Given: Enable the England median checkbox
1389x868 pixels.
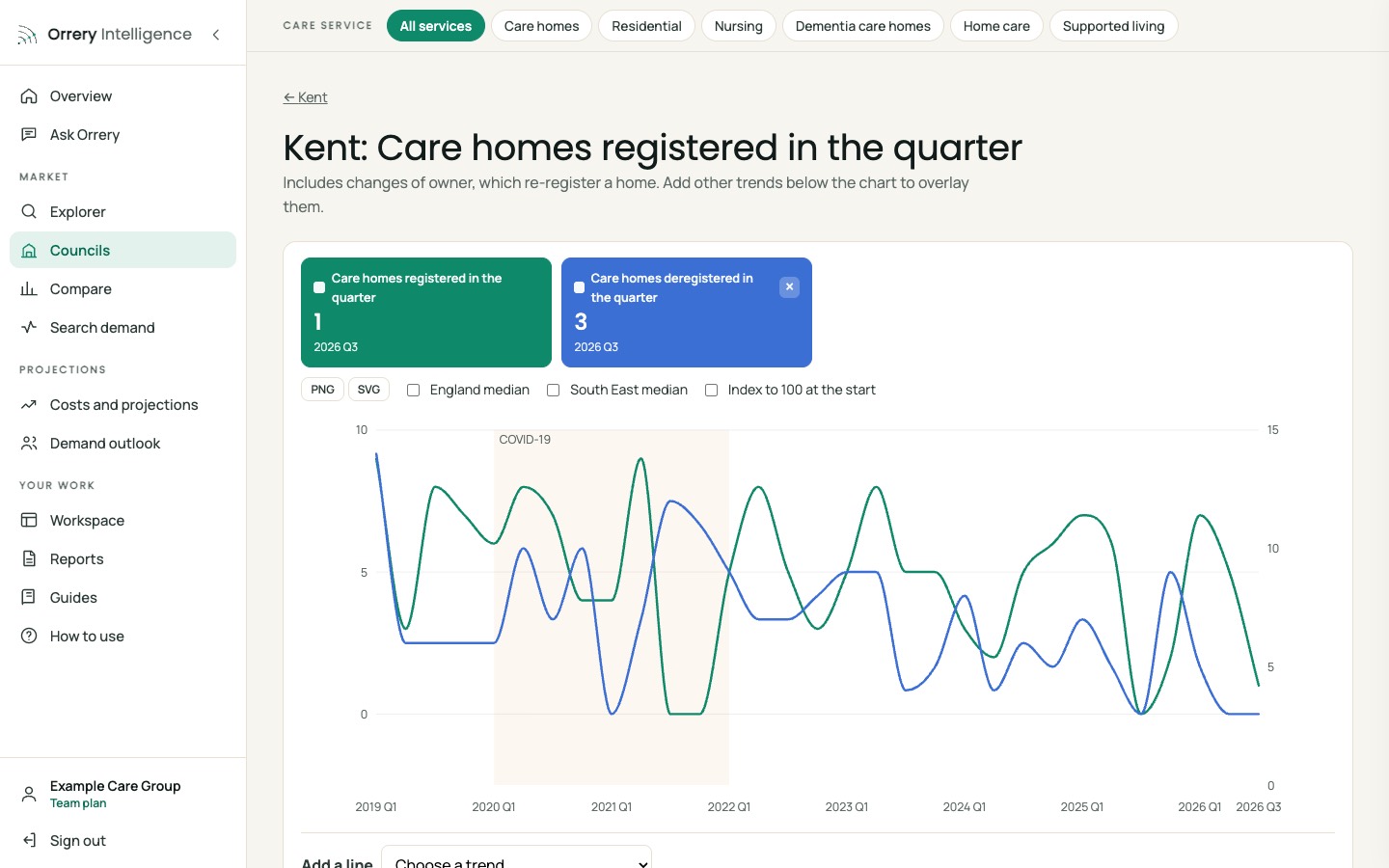Looking at the screenshot, I should 413,390.
